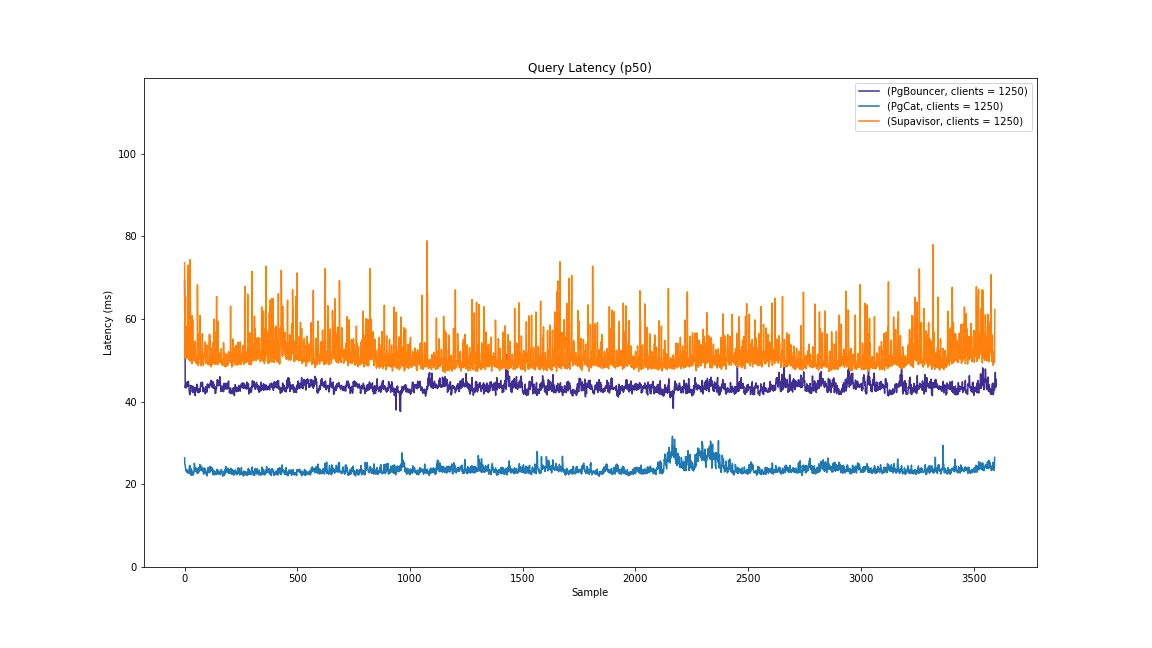Click the PgBouncer legend entry
The height and width of the screenshot is (648, 1152).
943,91
